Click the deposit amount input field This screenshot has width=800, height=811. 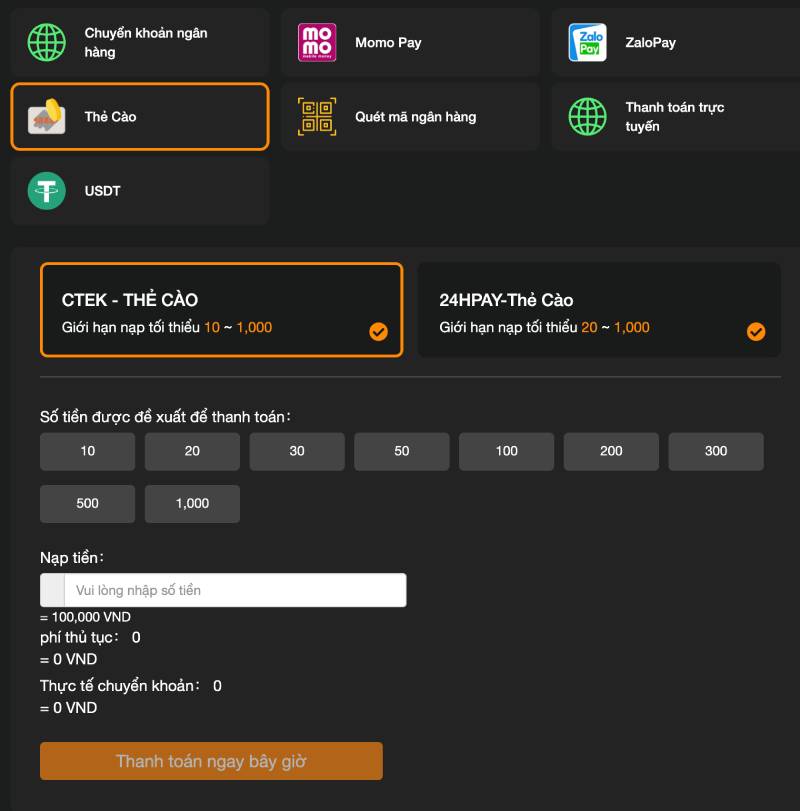click(x=234, y=590)
